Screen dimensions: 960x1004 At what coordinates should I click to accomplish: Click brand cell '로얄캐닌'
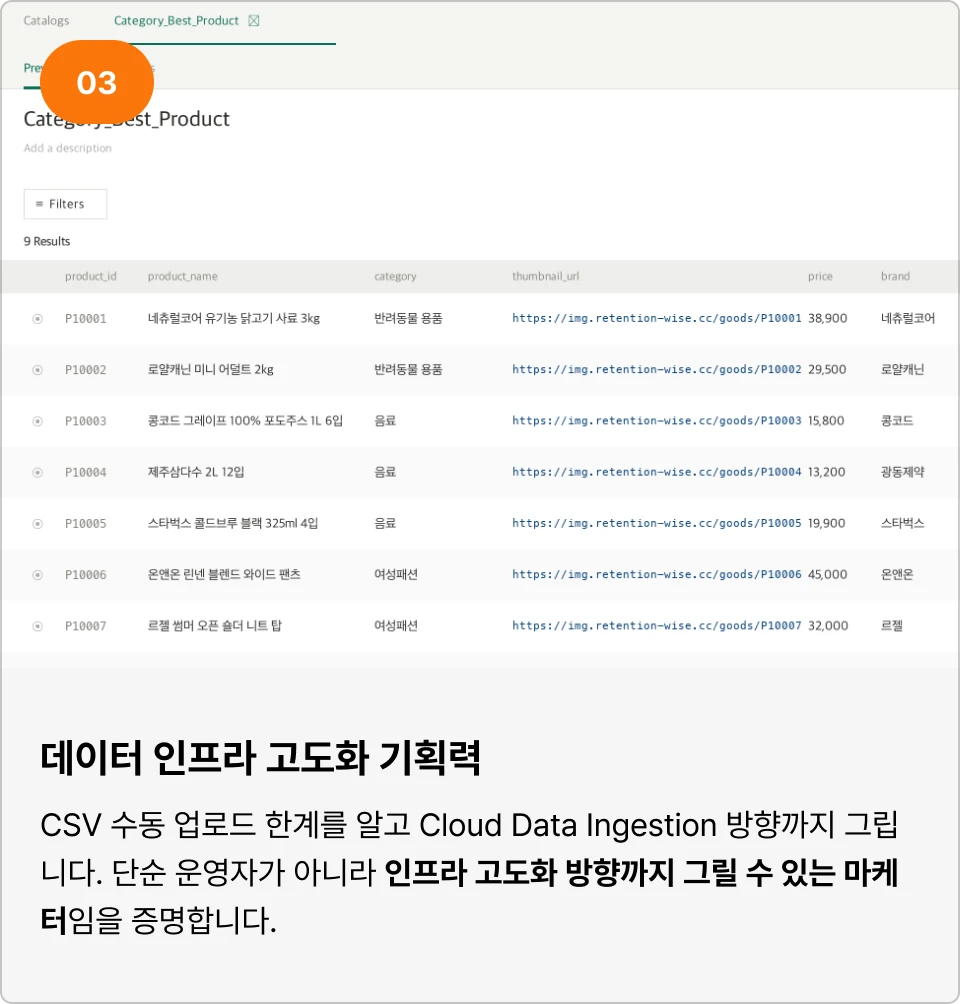[x=902, y=369]
